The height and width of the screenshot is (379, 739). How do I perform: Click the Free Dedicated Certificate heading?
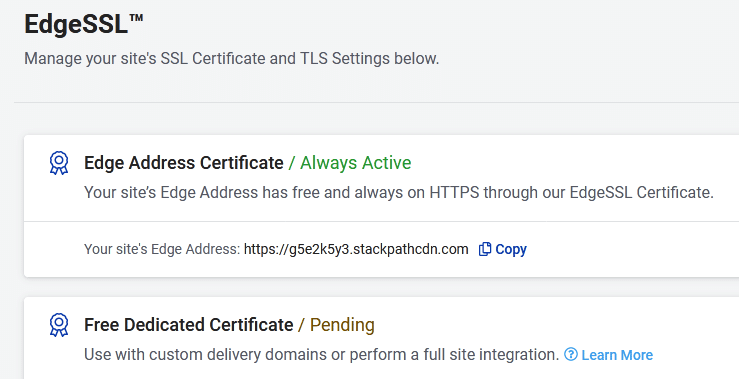(x=189, y=325)
